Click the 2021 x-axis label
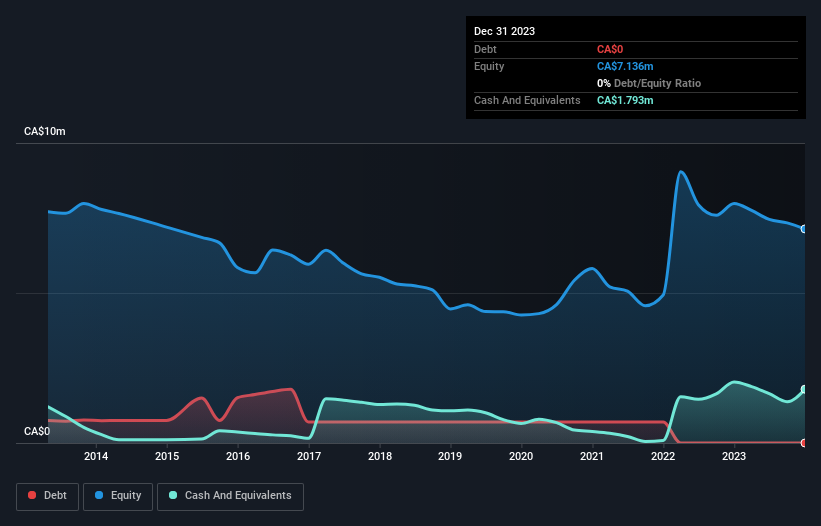Screen dimensions: 821x526 pos(592,456)
